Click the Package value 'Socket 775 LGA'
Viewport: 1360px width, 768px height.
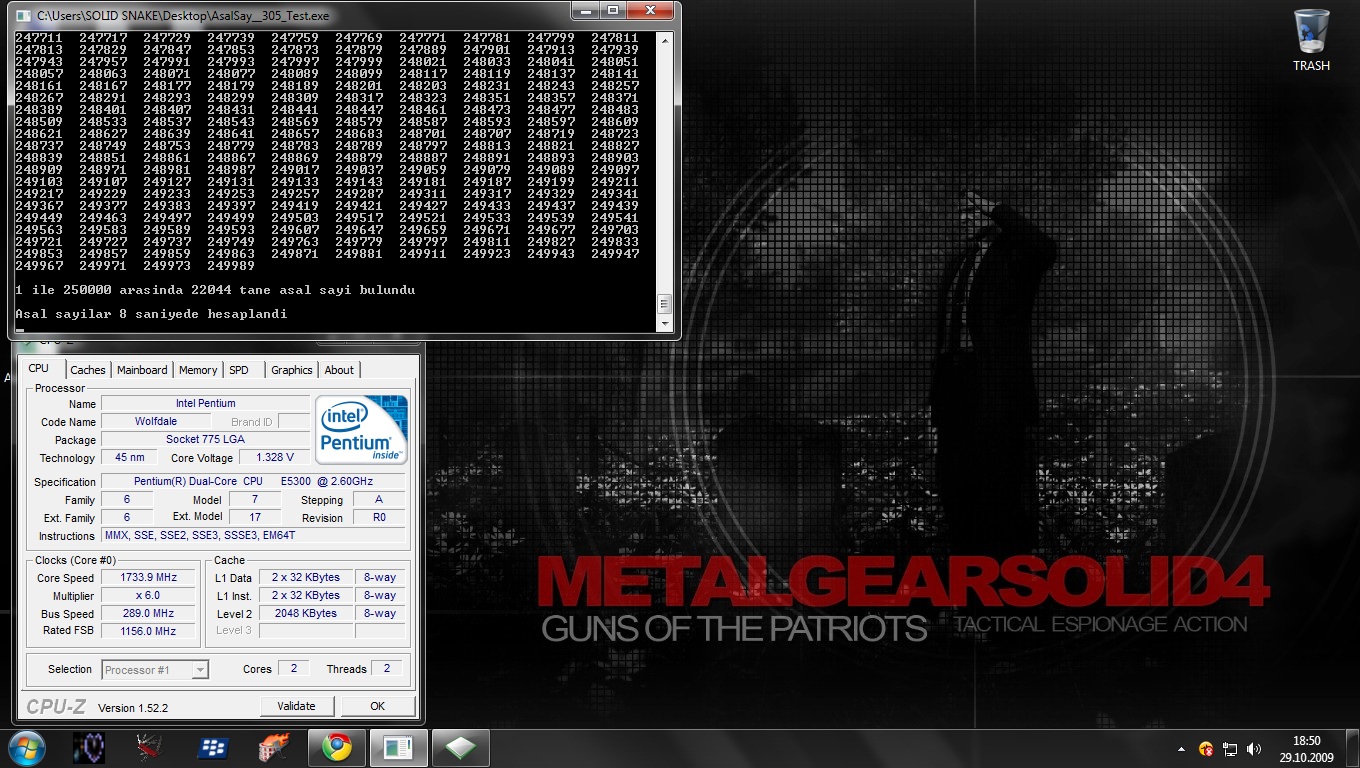(x=205, y=440)
